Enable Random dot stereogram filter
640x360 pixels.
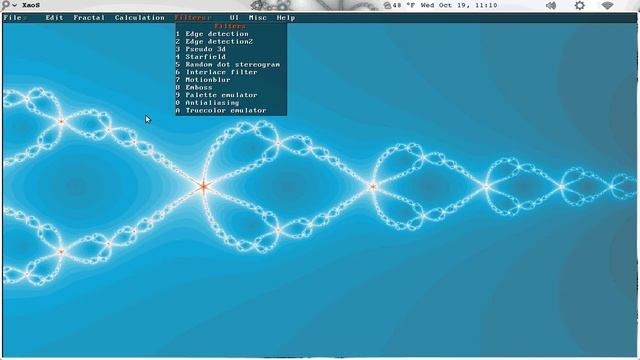pos(231,64)
